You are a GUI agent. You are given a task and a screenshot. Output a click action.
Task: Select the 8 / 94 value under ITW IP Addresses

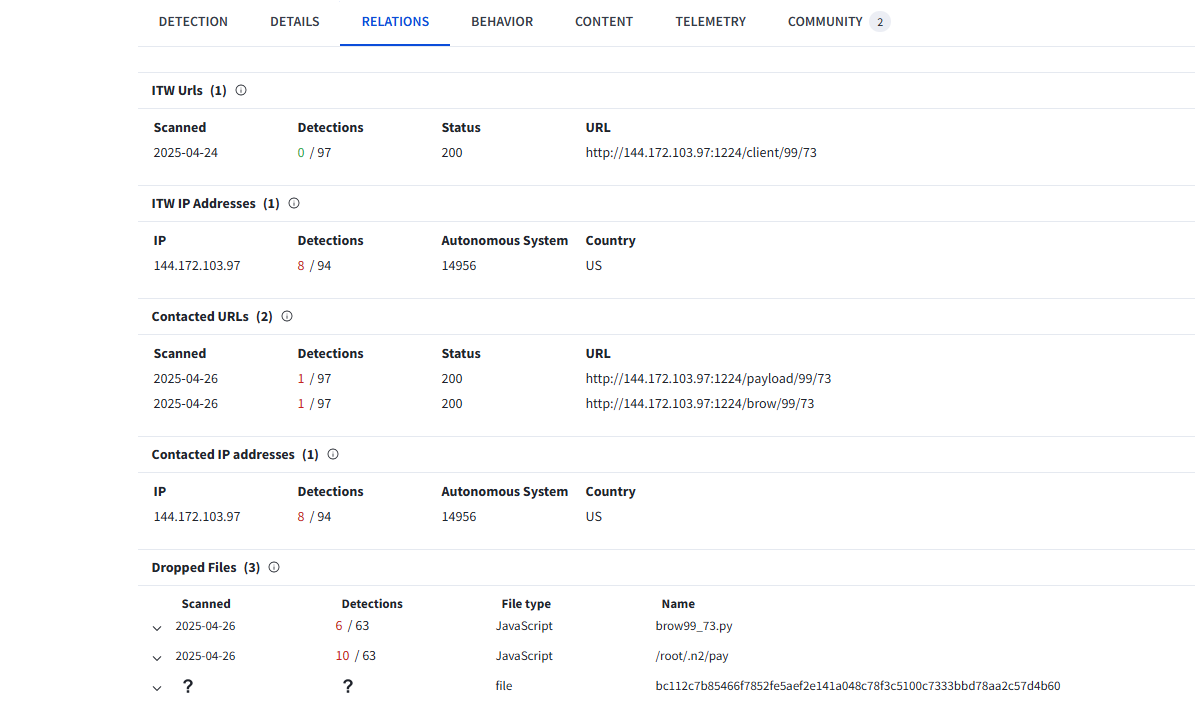pos(314,266)
